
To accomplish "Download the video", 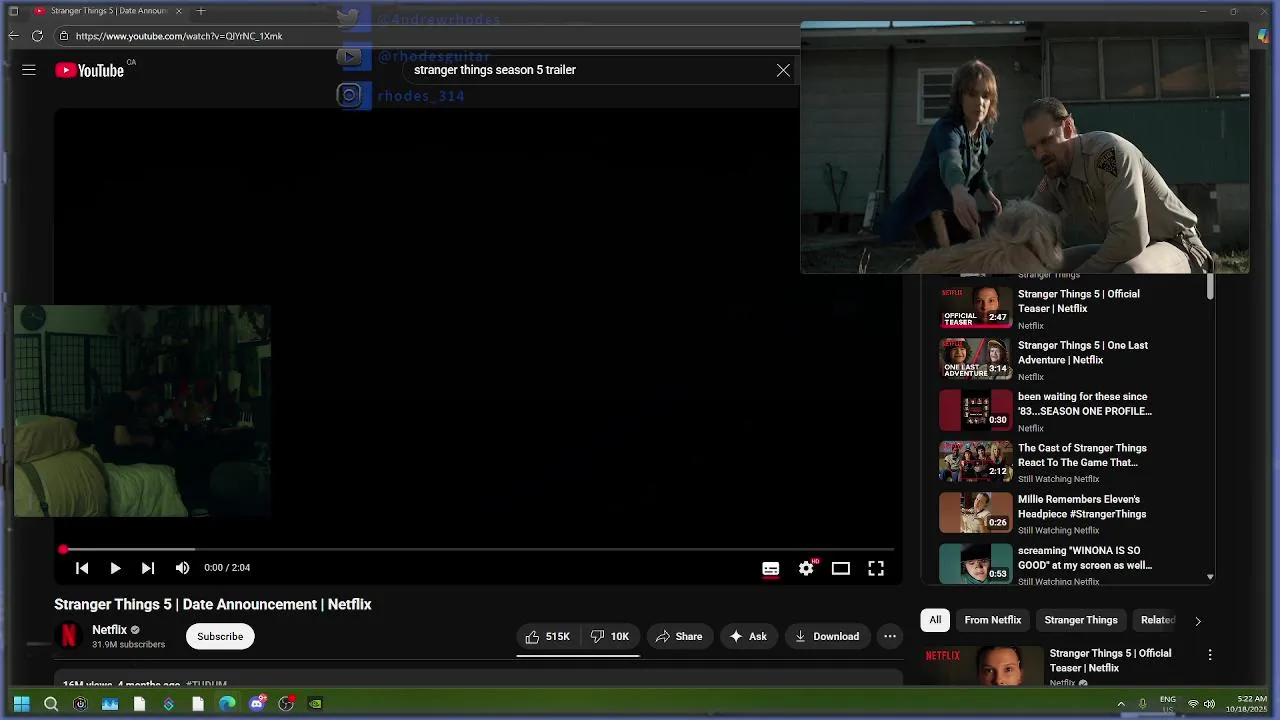I will [x=827, y=636].
